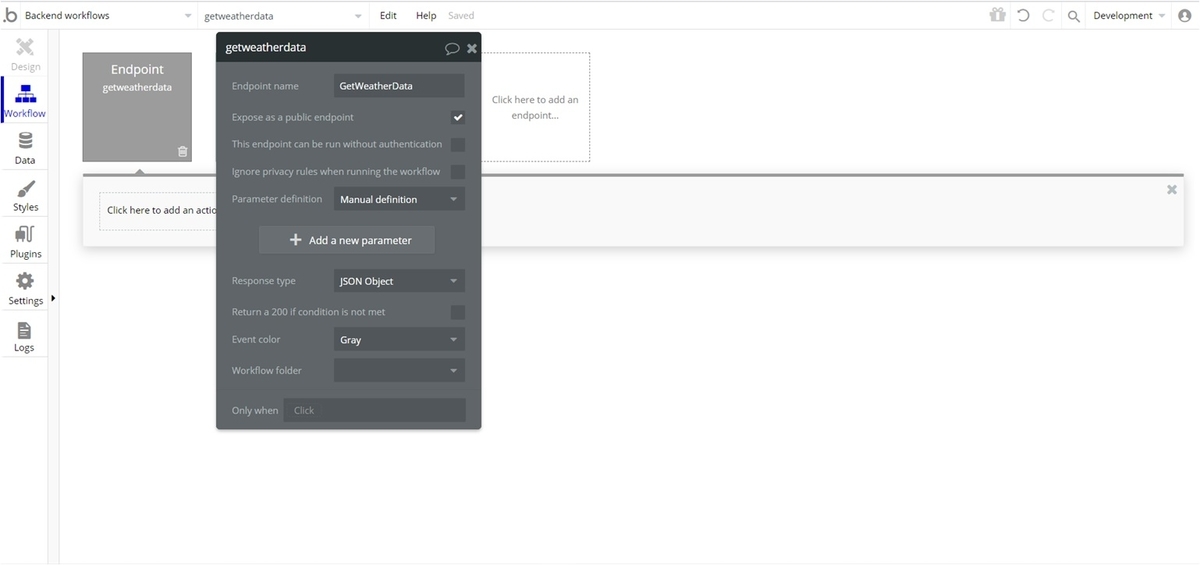This screenshot has height=565, width=1200.
Task: Open search with magnifier icon
Action: click(1074, 16)
